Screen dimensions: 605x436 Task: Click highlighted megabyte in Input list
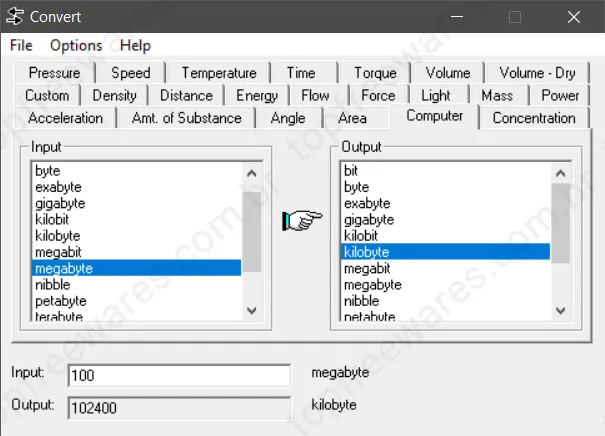137,268
